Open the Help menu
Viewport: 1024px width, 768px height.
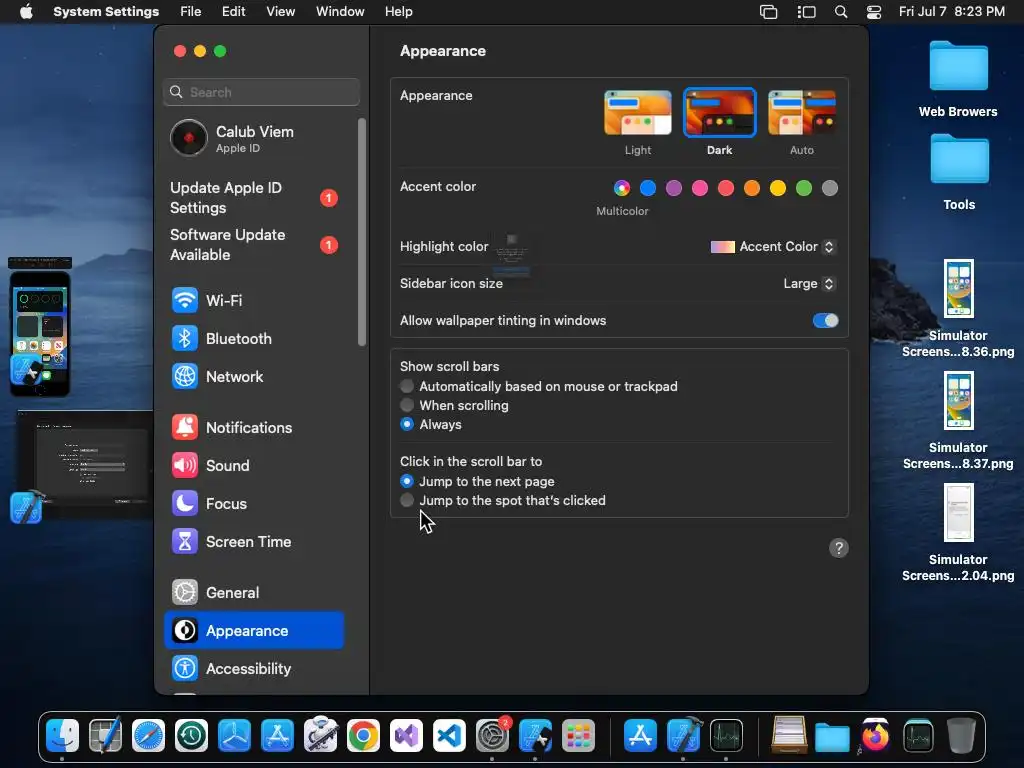coord(398,12)
